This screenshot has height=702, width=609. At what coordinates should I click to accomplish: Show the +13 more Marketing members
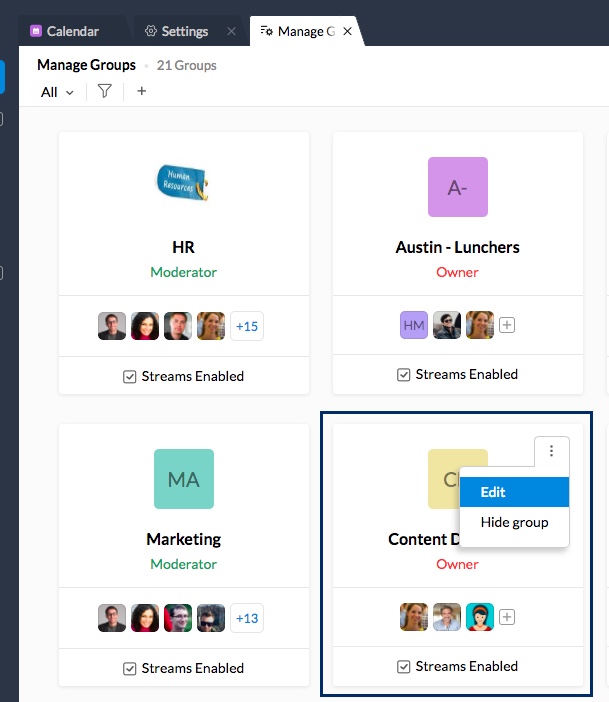coord(247,618)
